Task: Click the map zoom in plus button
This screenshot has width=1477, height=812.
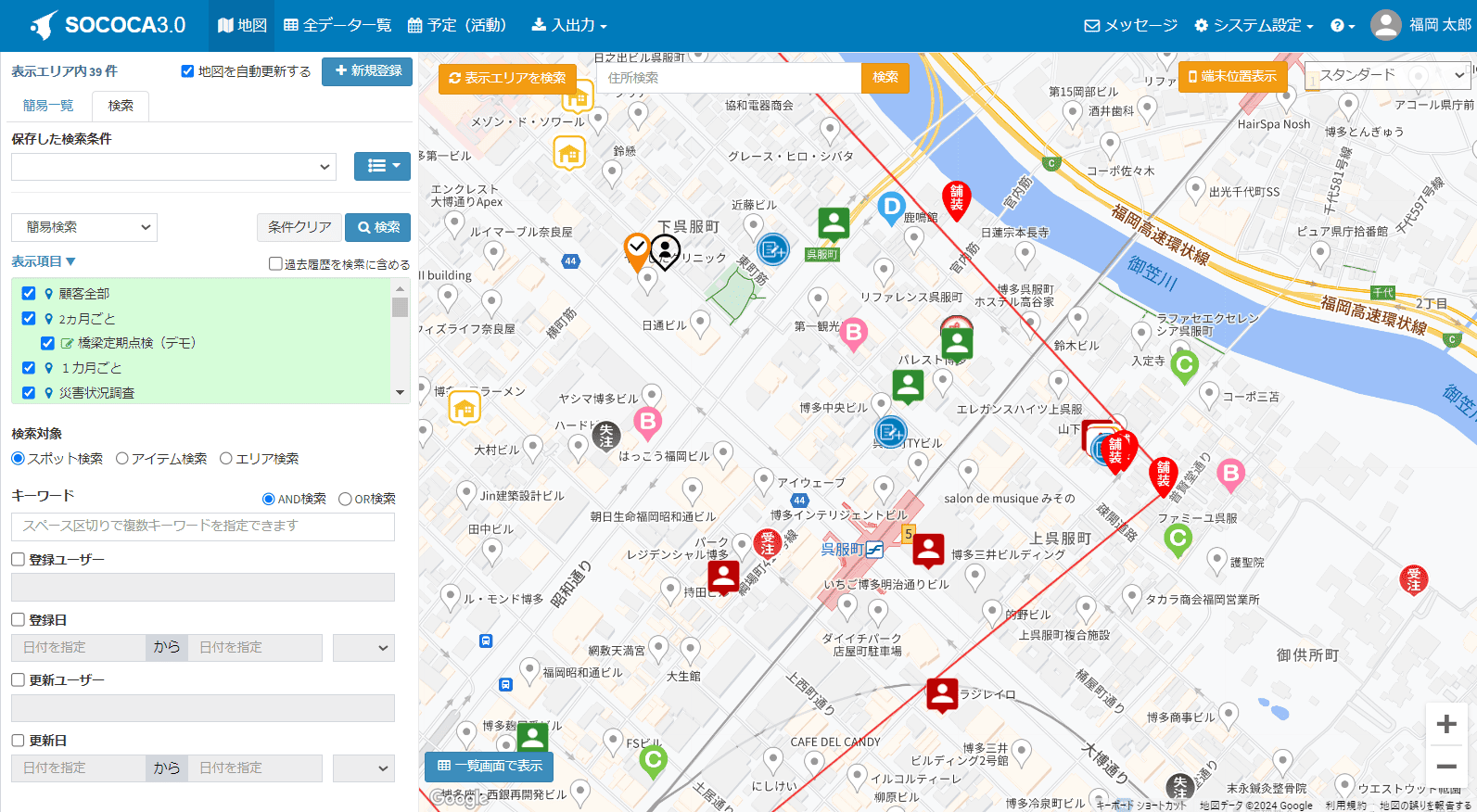Action: [x=1445, y=724]
